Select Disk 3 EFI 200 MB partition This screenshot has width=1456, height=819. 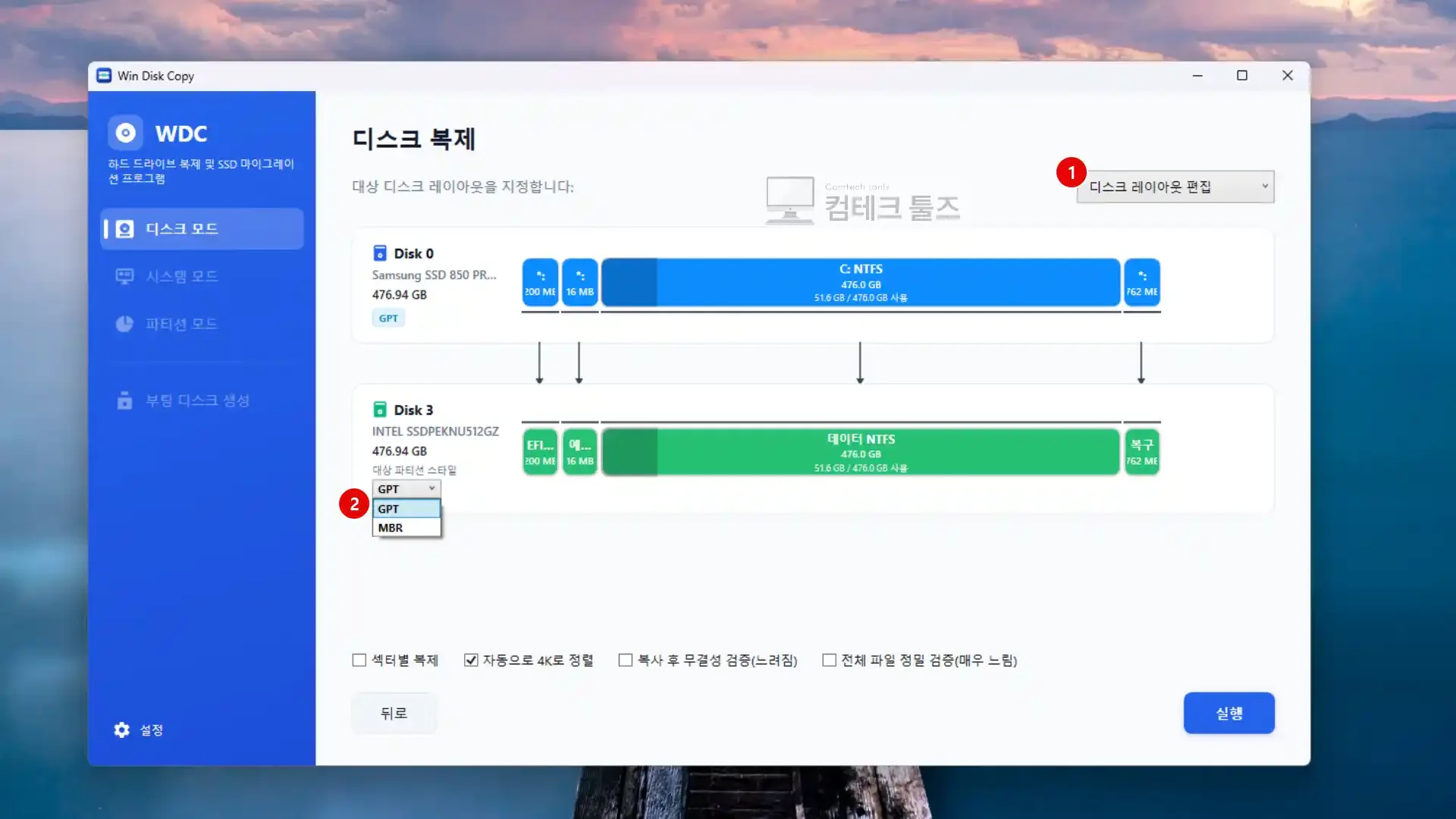click(x=540, y=452)
